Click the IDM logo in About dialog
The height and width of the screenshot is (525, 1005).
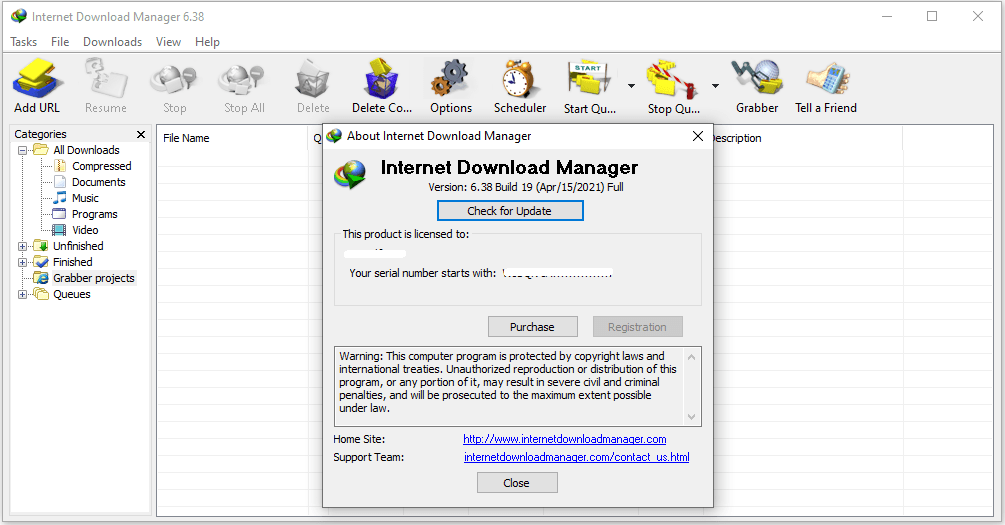tap(350, 174)
